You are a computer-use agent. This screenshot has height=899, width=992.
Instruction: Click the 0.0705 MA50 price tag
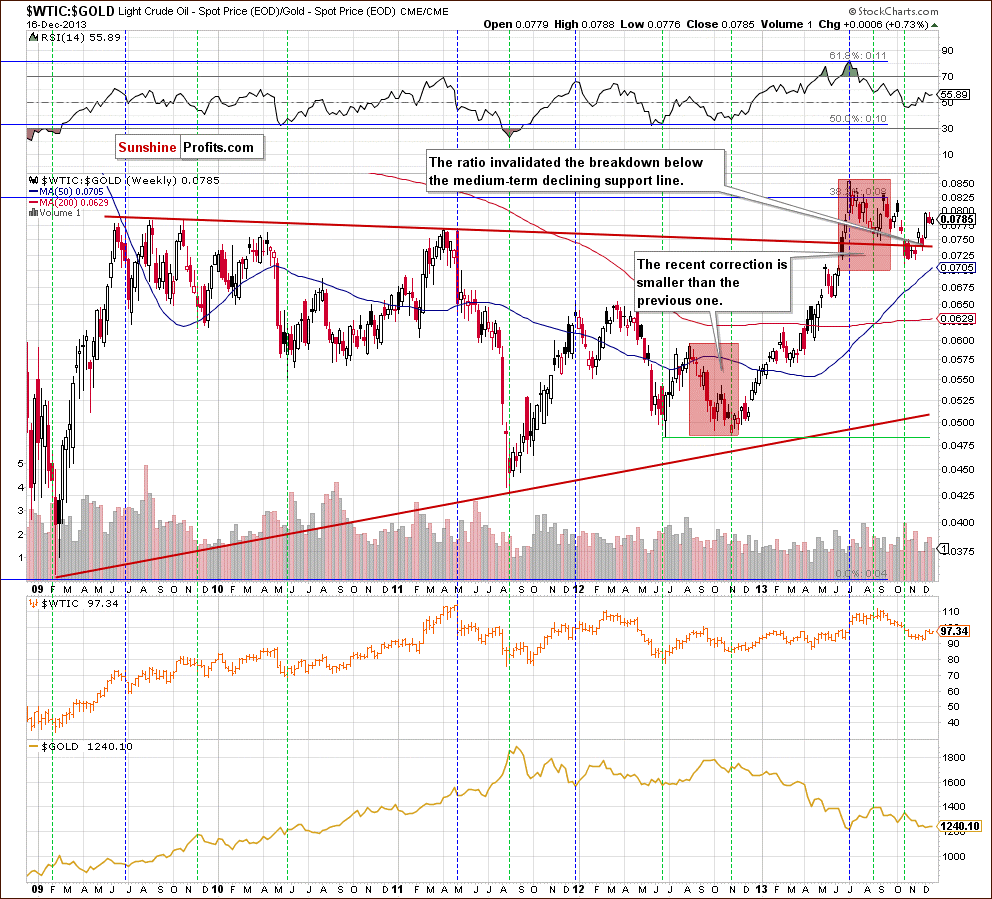957,268
